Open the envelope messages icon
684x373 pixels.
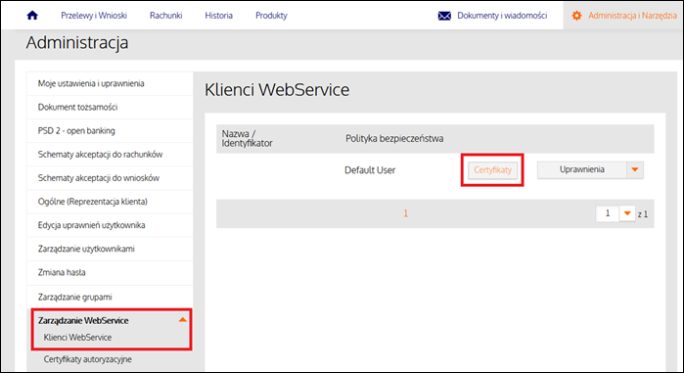(x=444, y=16)
